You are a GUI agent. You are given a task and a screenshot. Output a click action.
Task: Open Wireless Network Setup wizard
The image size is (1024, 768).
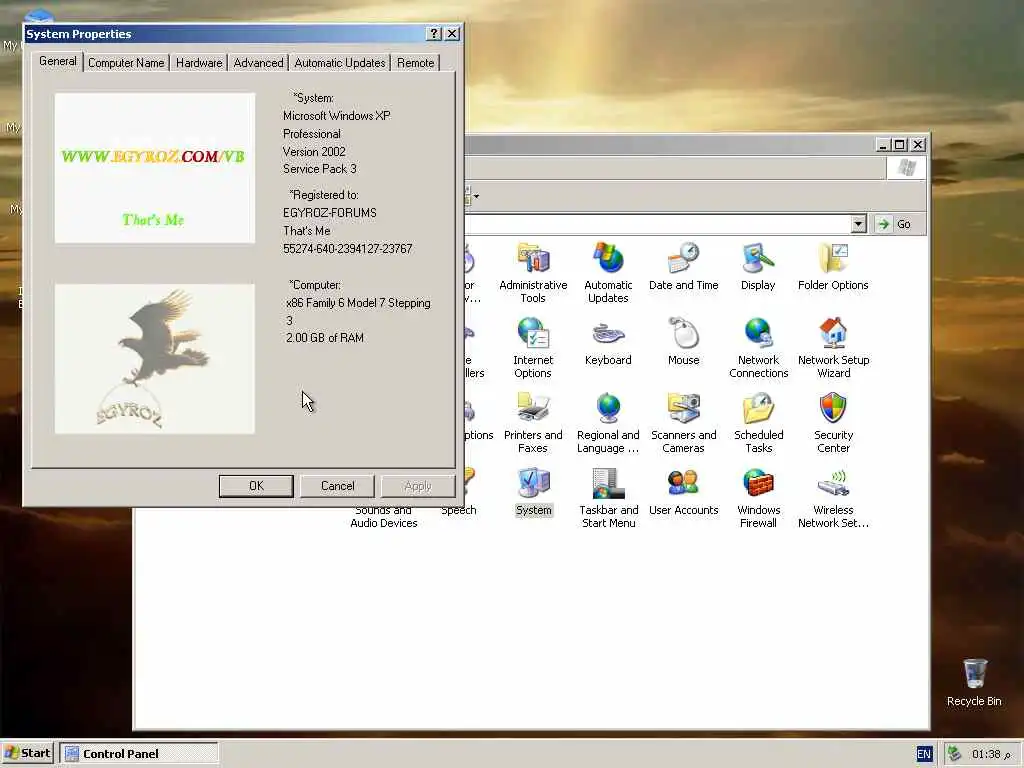point(833,498)
